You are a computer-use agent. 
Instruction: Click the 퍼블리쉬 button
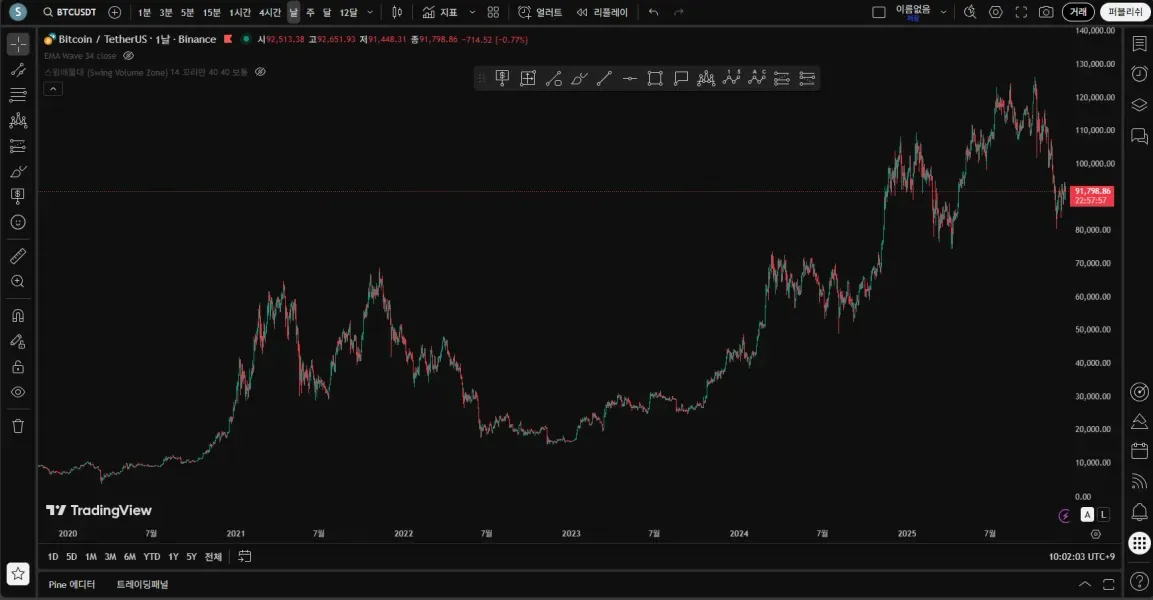pos(1126,12)
